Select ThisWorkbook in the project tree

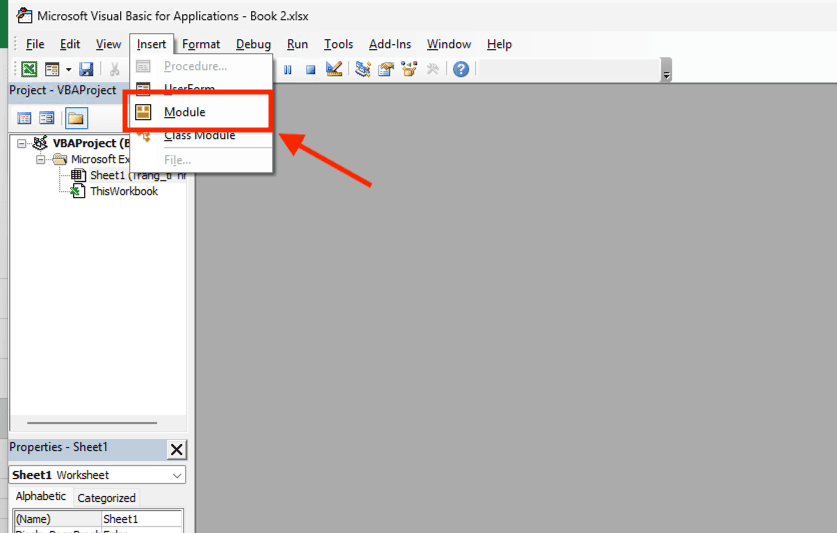click(124, 191)
